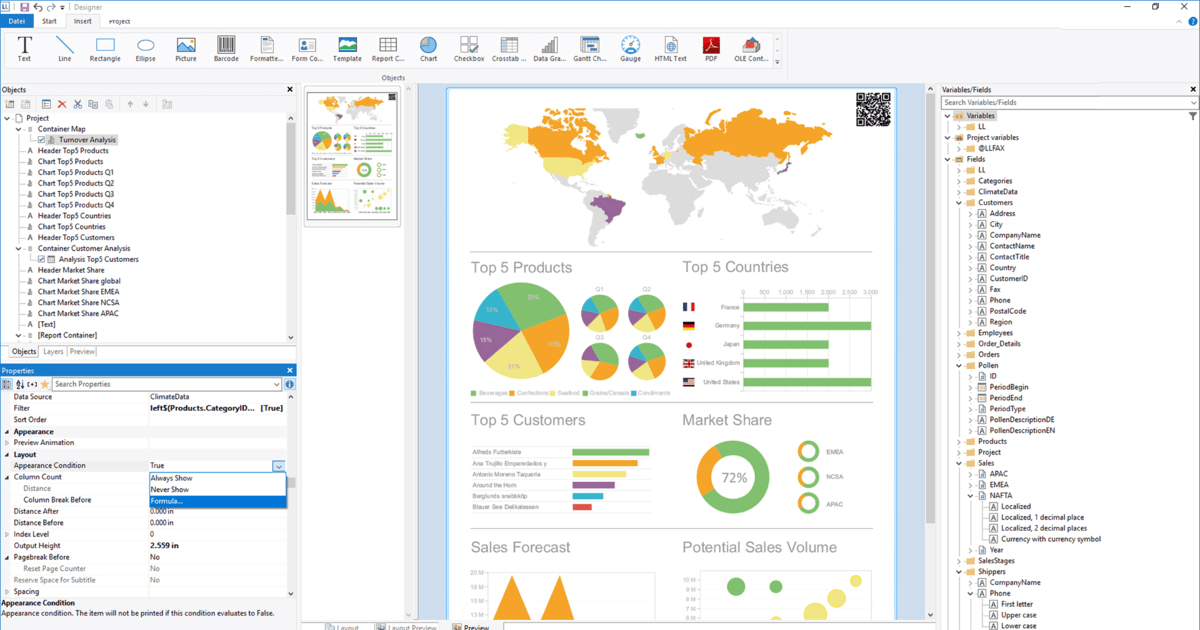The width and height of the screenshot is (1200, 630).
Task: Close the Variables/Fields panel
Action: (1193, 90)
